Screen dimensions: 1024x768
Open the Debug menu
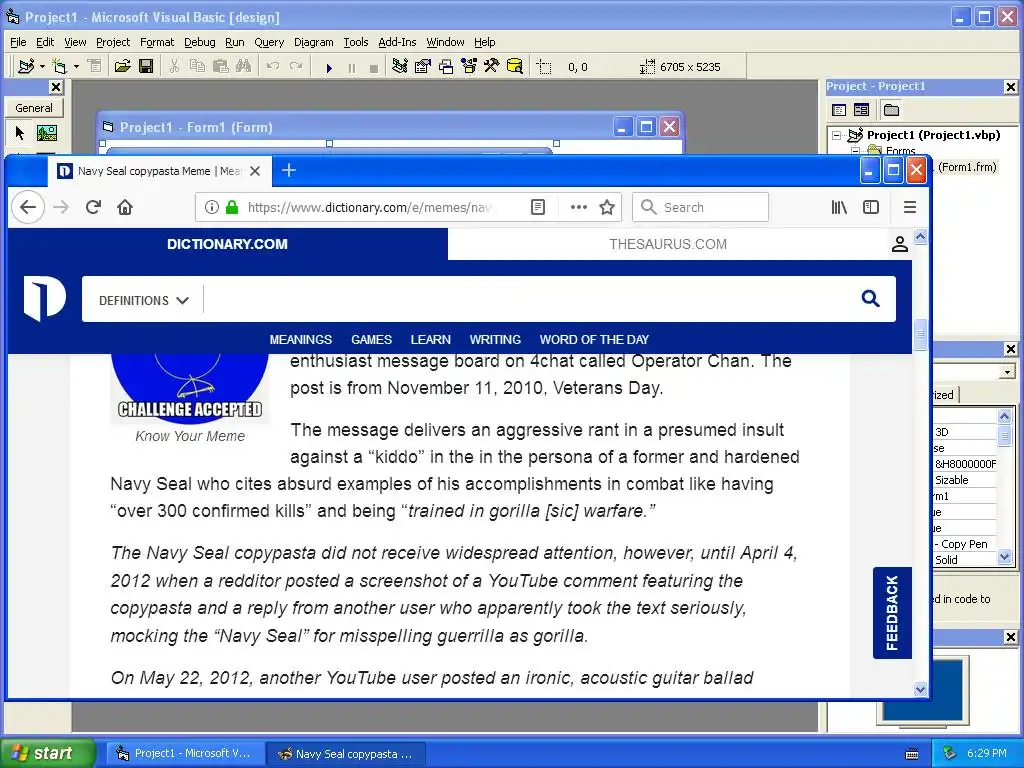200,42
